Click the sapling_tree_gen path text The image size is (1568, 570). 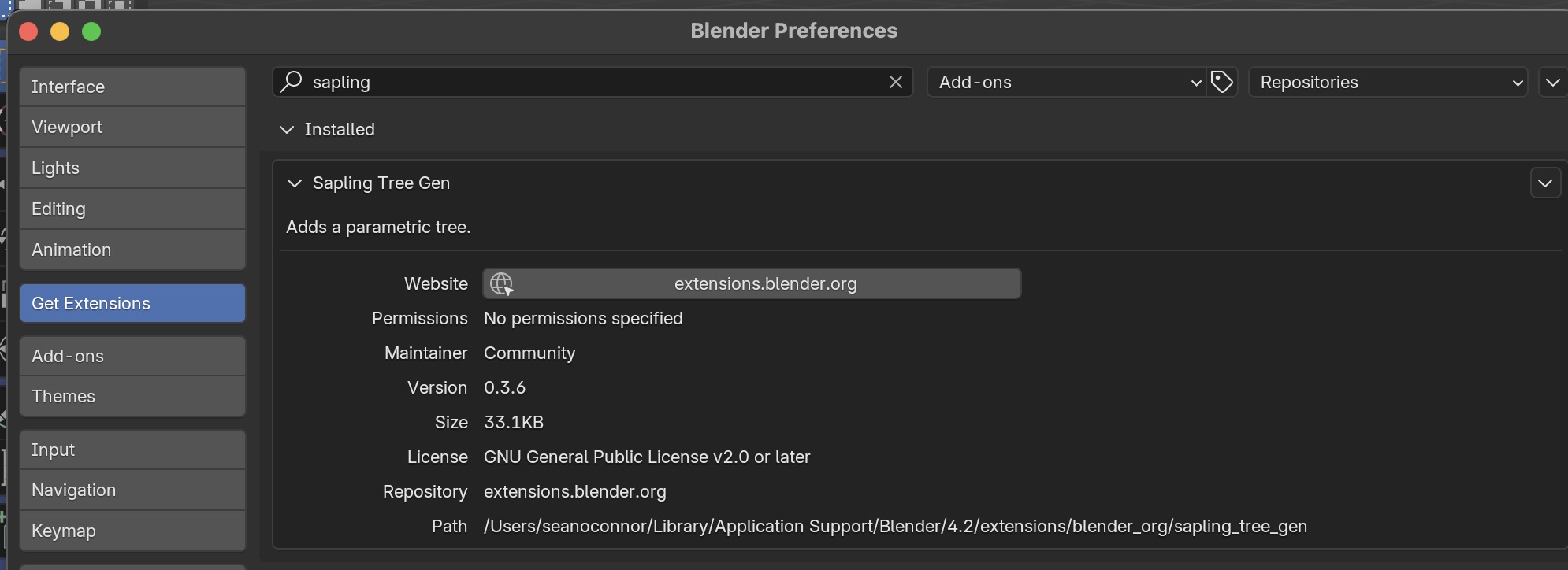(895, 526)
